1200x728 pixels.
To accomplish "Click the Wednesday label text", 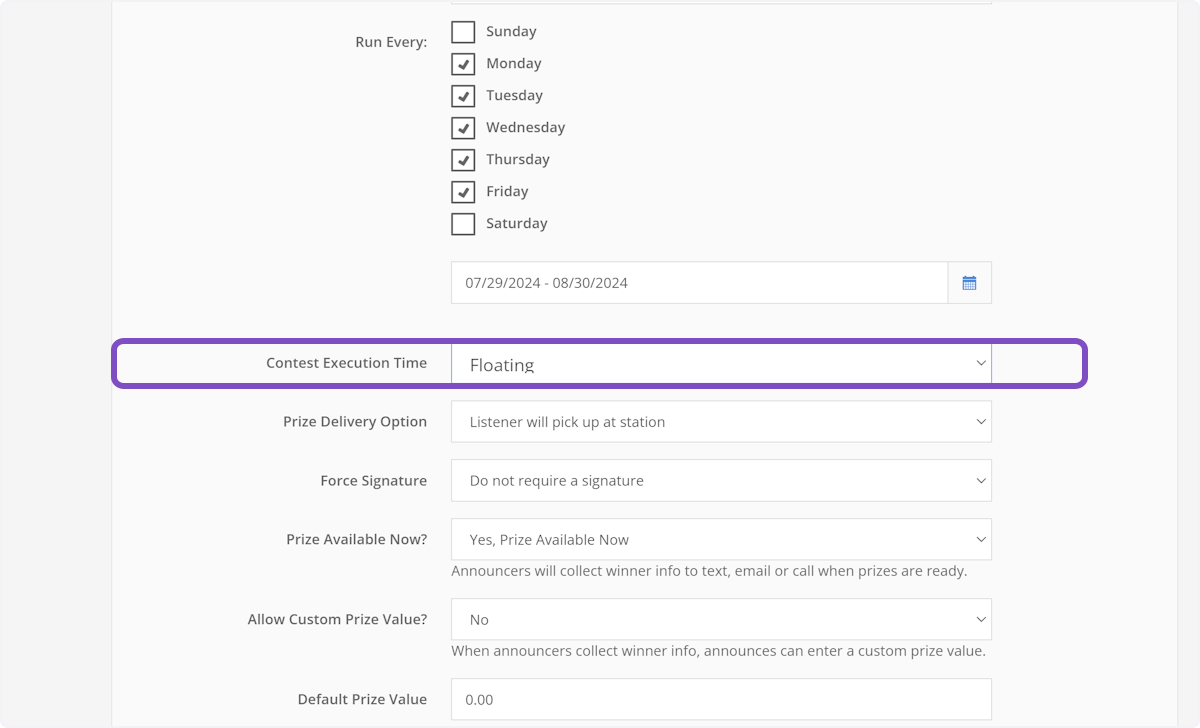I will click(525, 128).
